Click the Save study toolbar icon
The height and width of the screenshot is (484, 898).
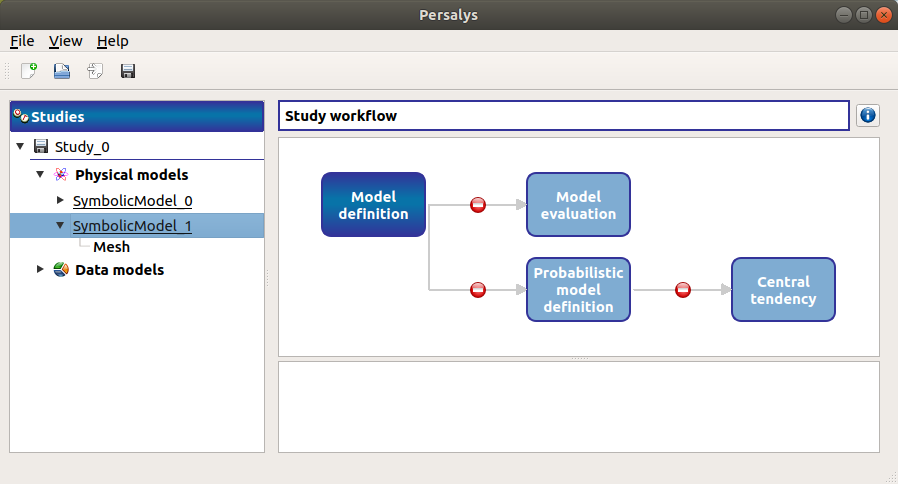click(128, 71)
